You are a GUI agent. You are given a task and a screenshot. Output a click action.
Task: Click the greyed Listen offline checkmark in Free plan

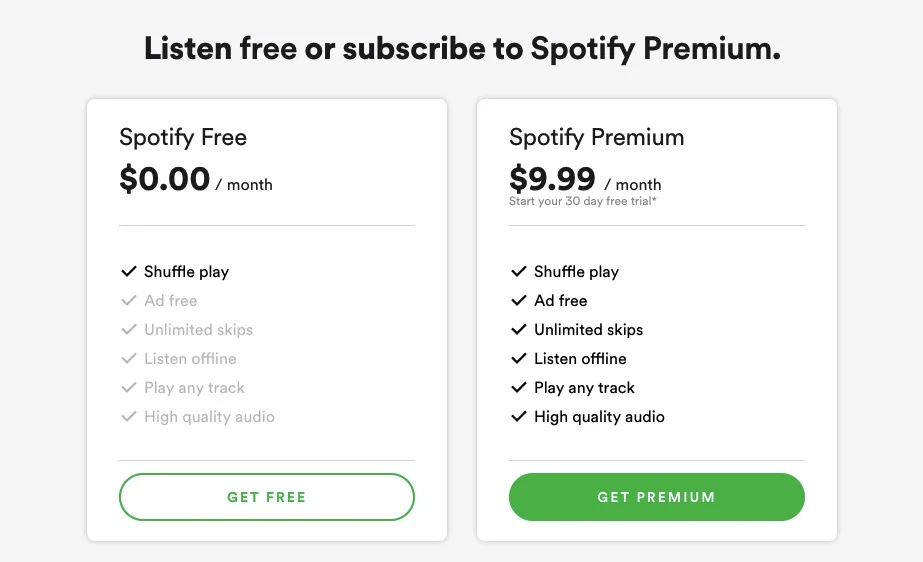tap(128, 358)
